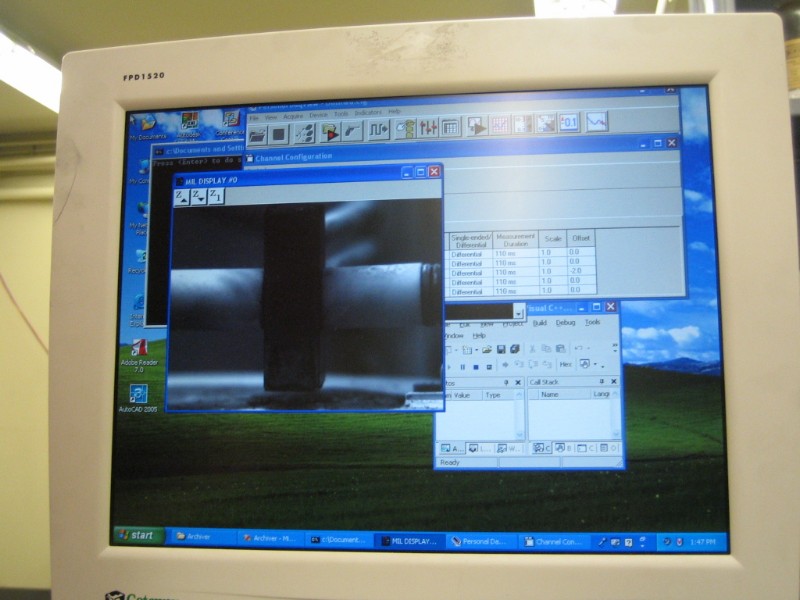Toggle Hex display in Visual C++ debug toolbar
This screenshot has height=600, width=800.
click(x=565, y=364)
